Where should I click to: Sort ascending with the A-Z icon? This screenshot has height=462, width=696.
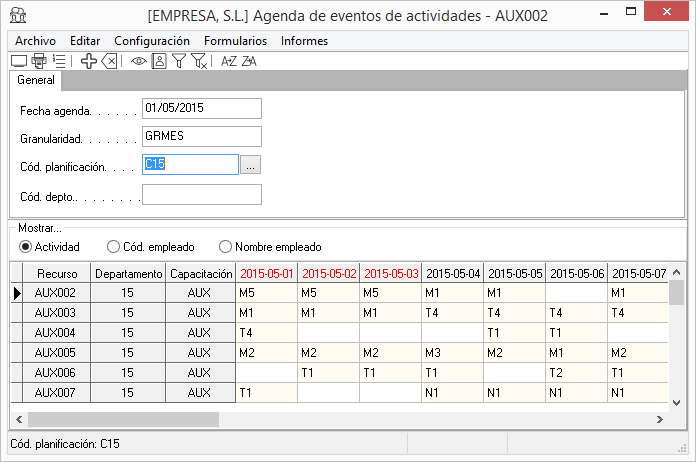pos(228,61)
